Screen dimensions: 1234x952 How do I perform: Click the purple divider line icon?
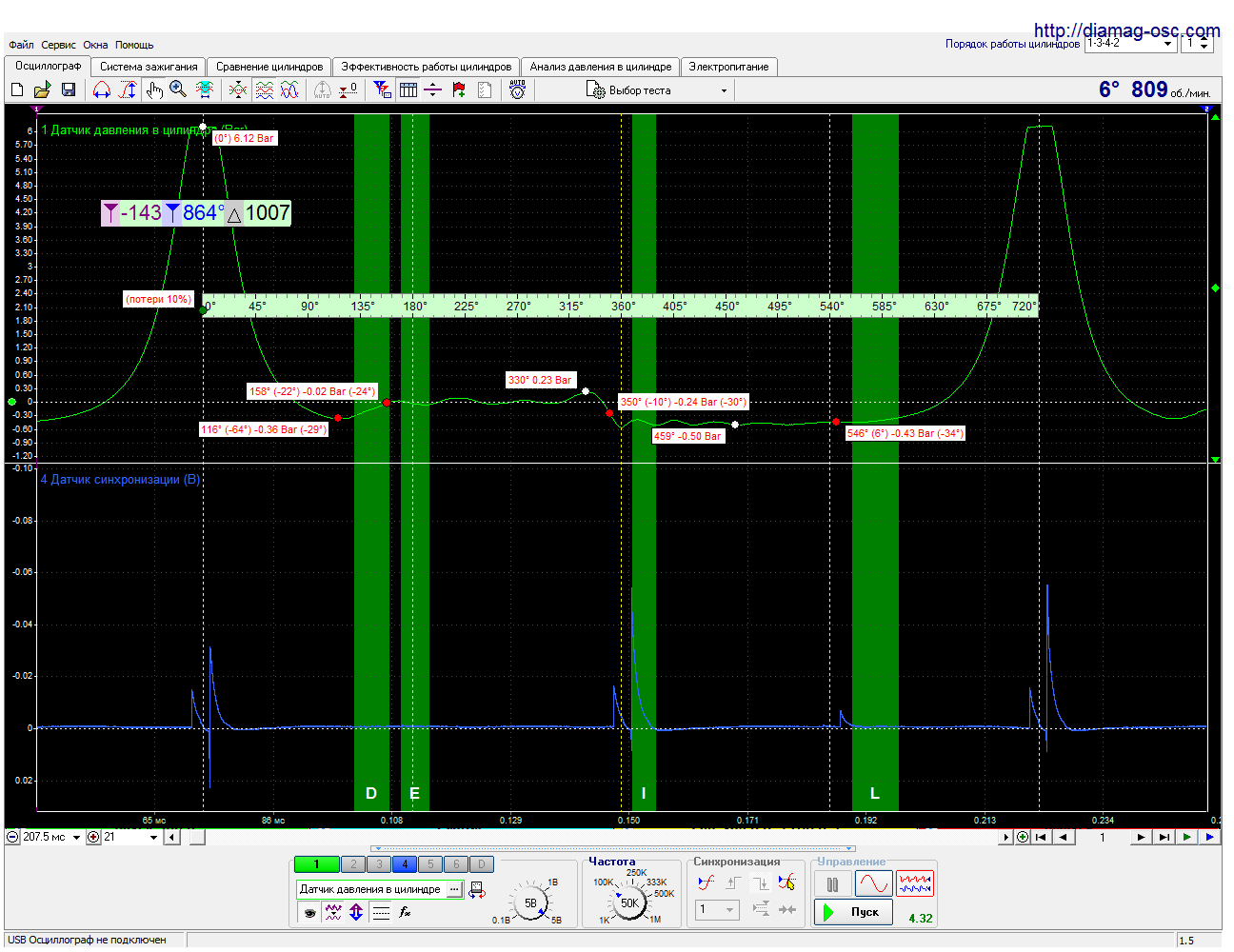(432, 89)
